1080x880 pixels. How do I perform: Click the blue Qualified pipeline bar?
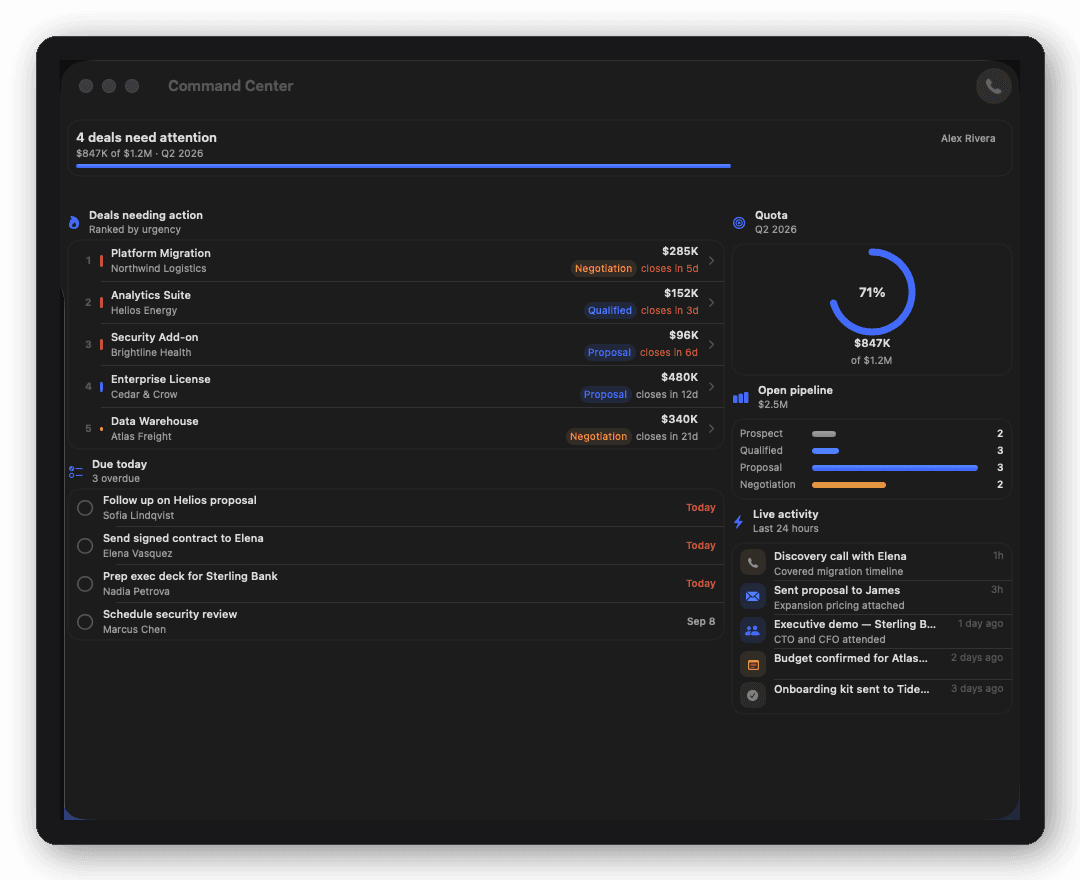[825, 451]
